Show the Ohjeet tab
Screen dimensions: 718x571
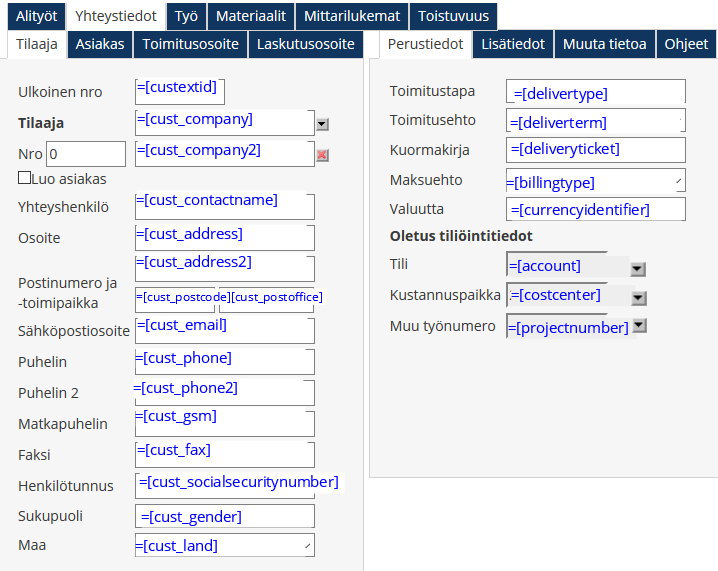pos(686,44)
